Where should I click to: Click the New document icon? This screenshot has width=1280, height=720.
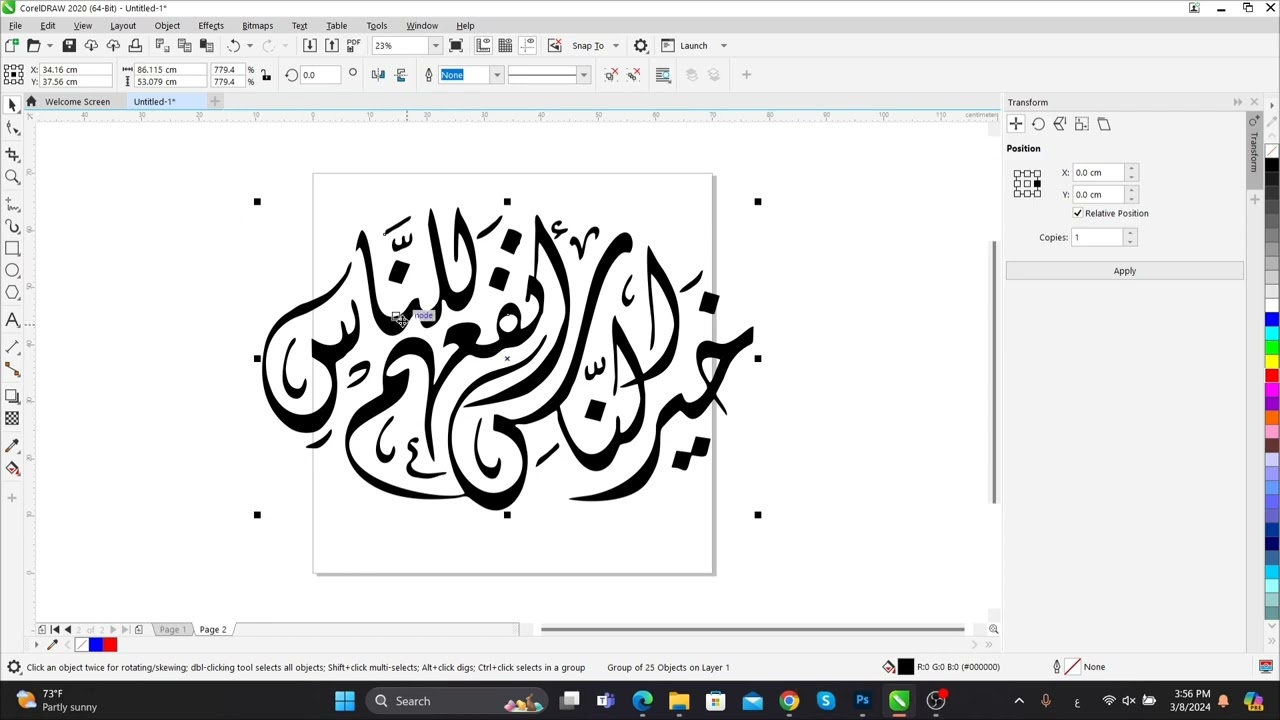tap(11, 45)
